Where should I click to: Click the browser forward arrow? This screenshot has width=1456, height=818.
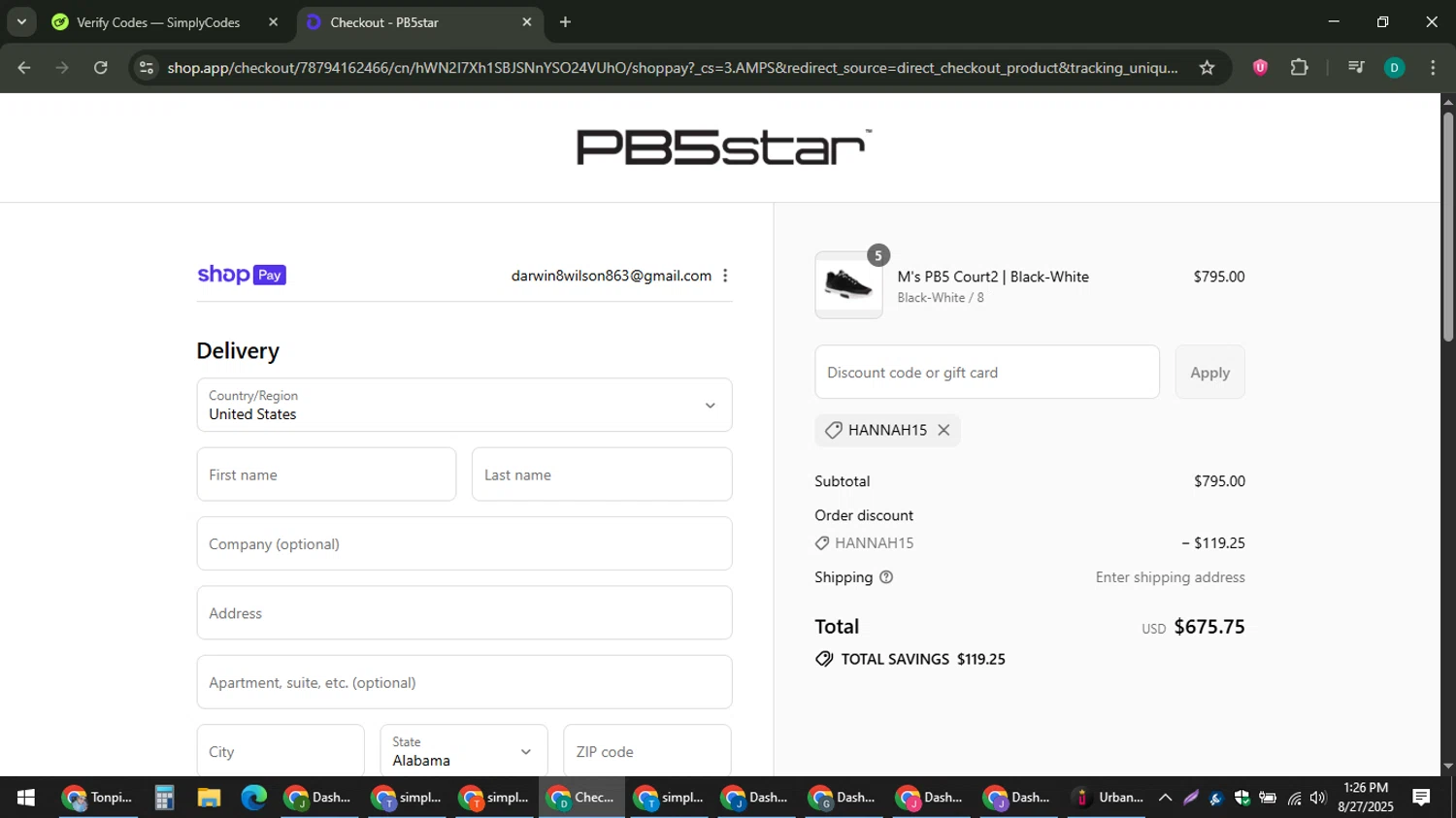coord(62,68)
